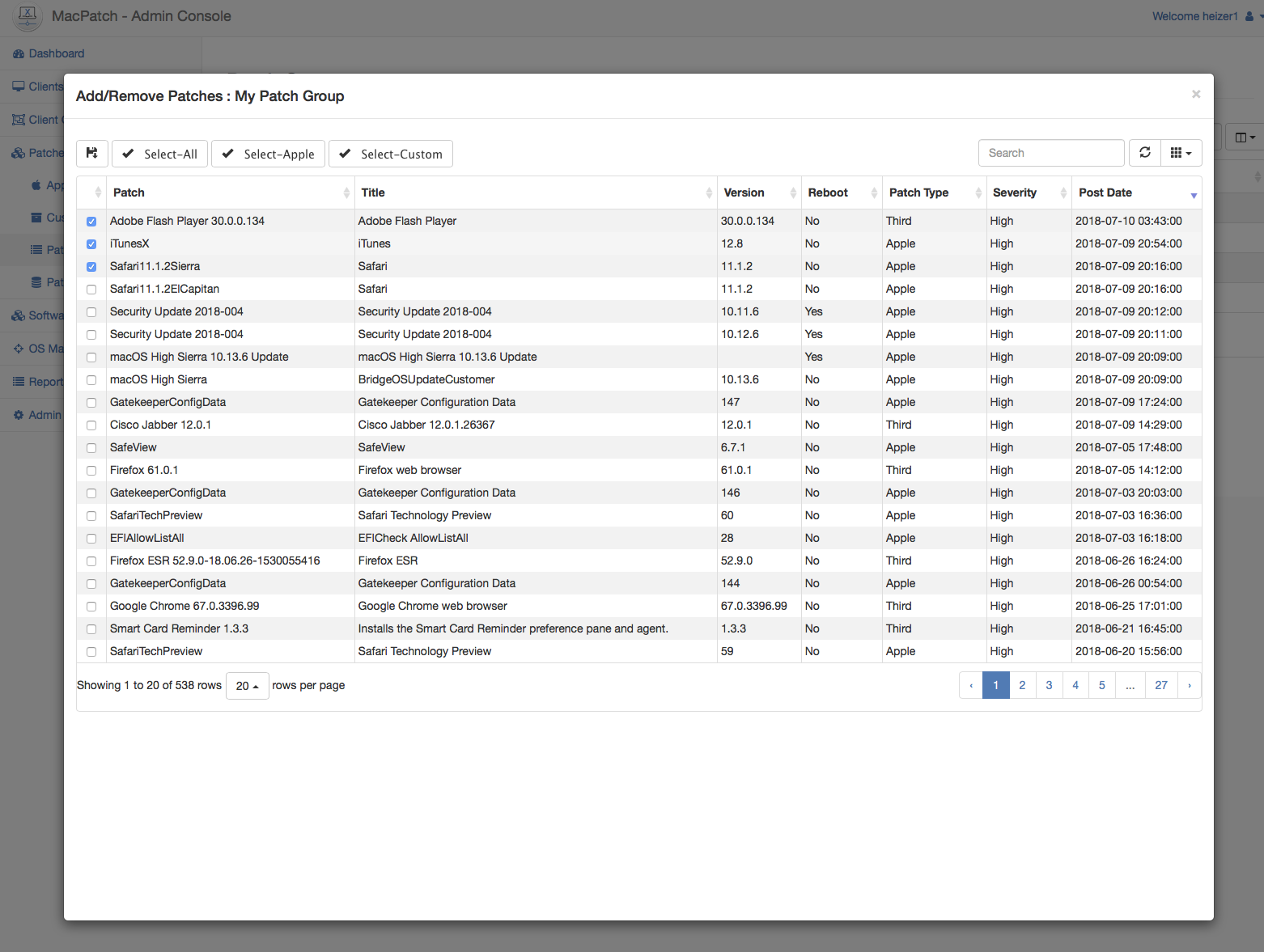Click the Software cubes icon

(19, 315)
